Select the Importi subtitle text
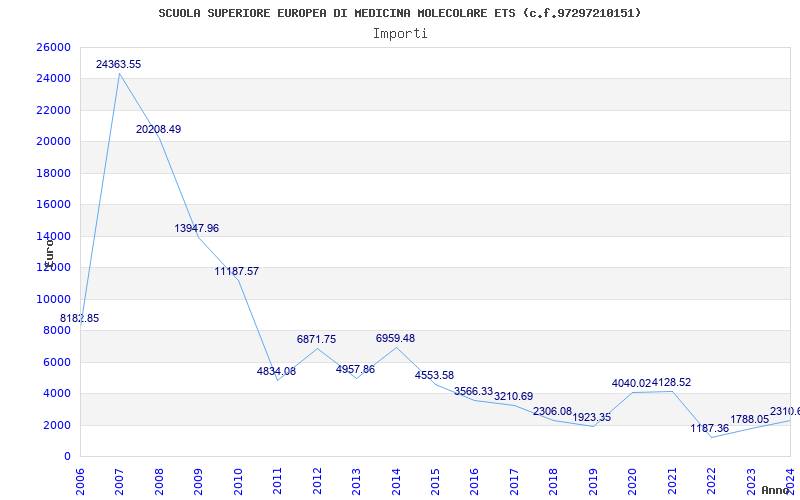The width and height of the screenshot is (800, 500). pyautogui.click(x=400, y=34)
